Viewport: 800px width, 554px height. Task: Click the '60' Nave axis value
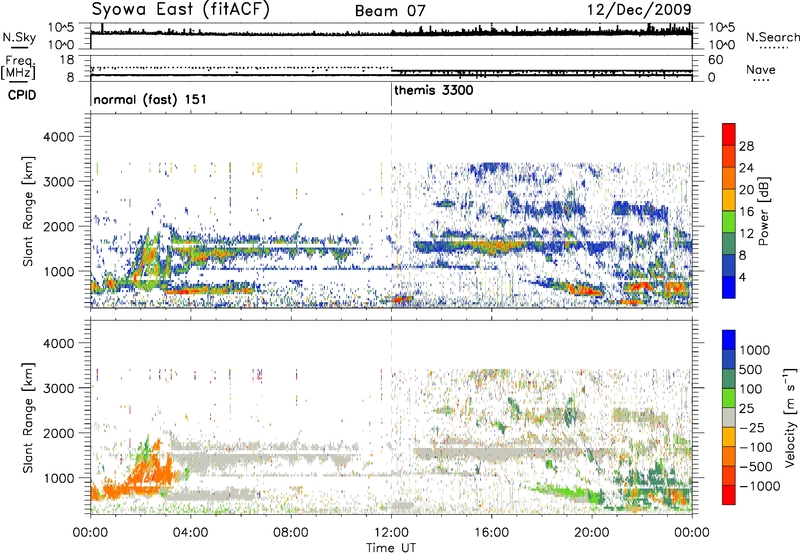[x=715, y=60]
